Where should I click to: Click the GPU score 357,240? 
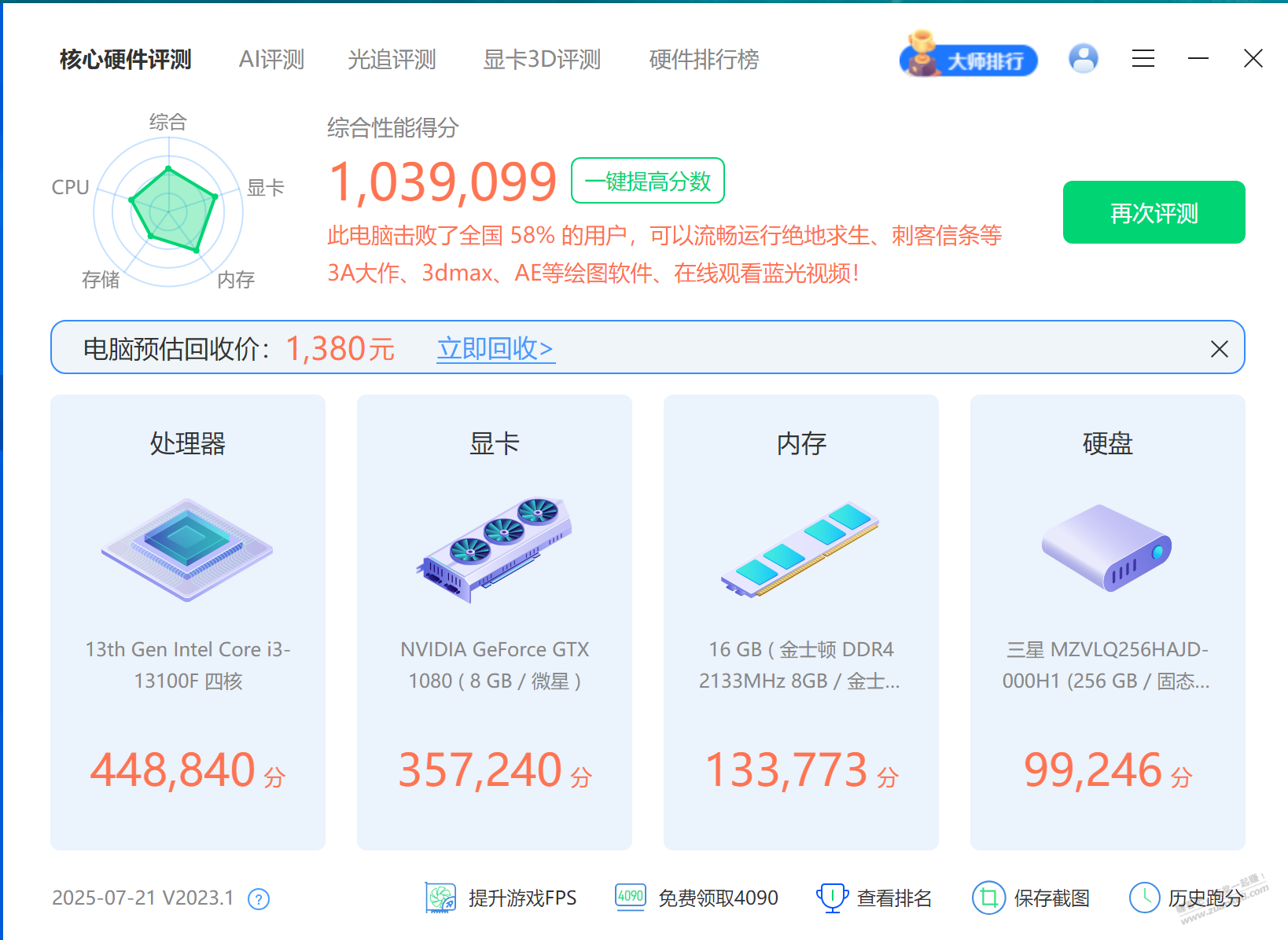pos(480,769)
